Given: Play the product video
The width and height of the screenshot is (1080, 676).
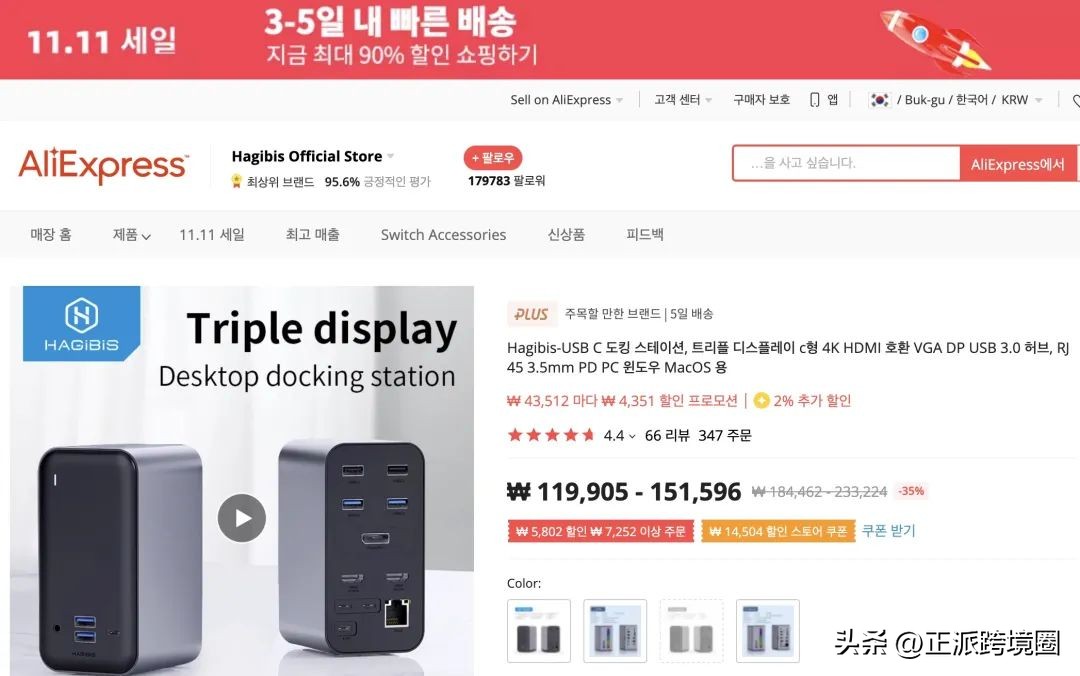Looking at the screenshot, I should [242, 518].
